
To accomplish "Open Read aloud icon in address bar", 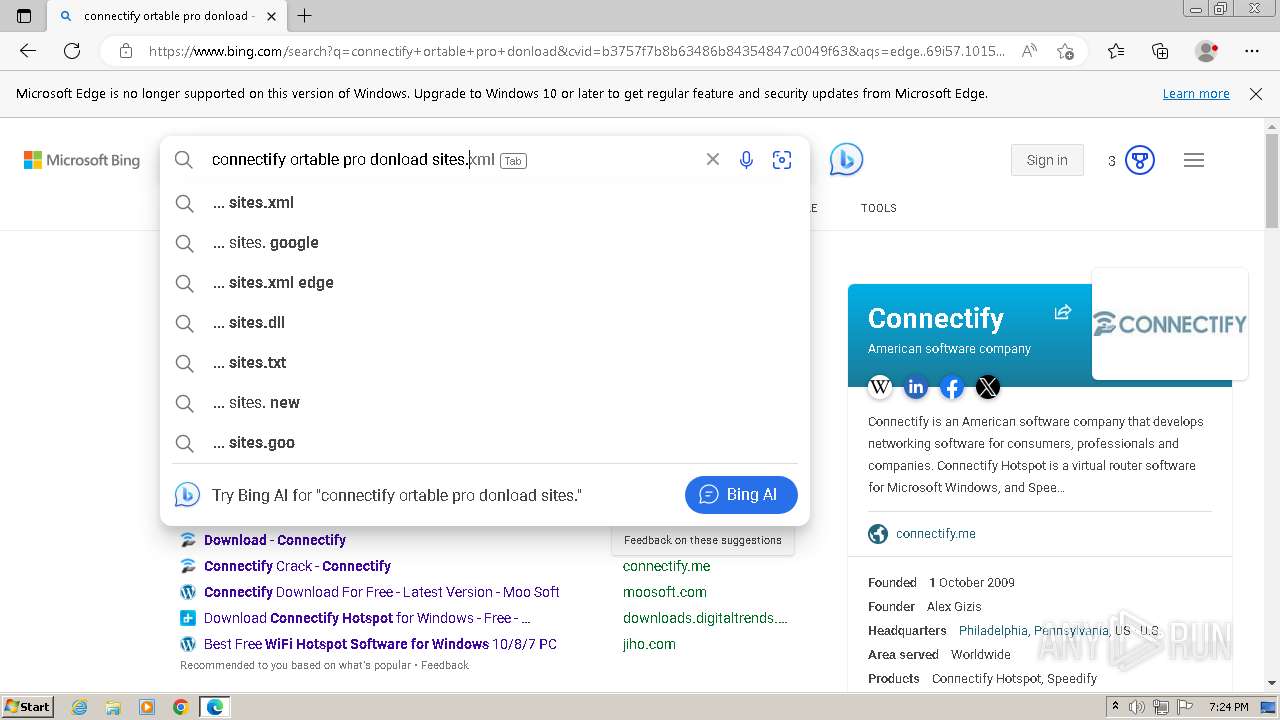I will (1029, 51).
